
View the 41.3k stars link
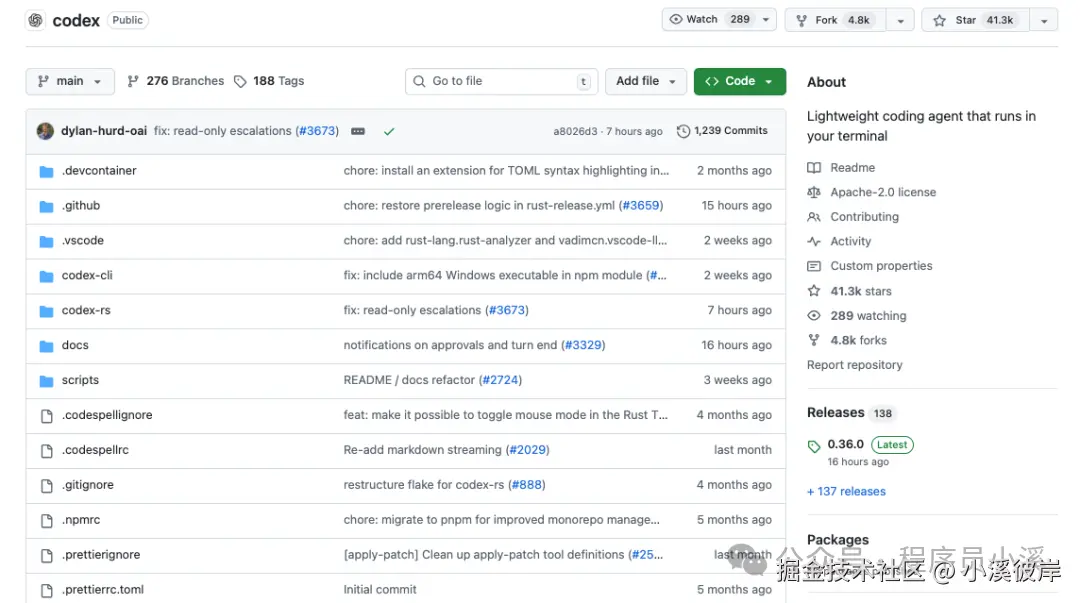click(861, 291)
